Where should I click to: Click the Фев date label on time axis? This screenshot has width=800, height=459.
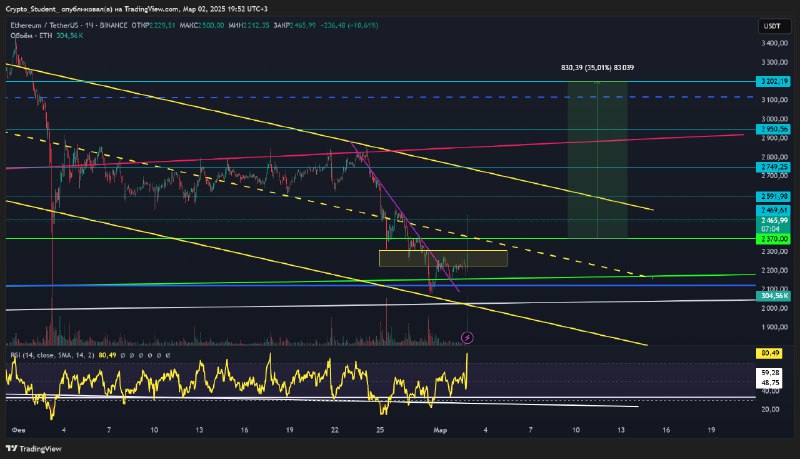click(18, 430)
